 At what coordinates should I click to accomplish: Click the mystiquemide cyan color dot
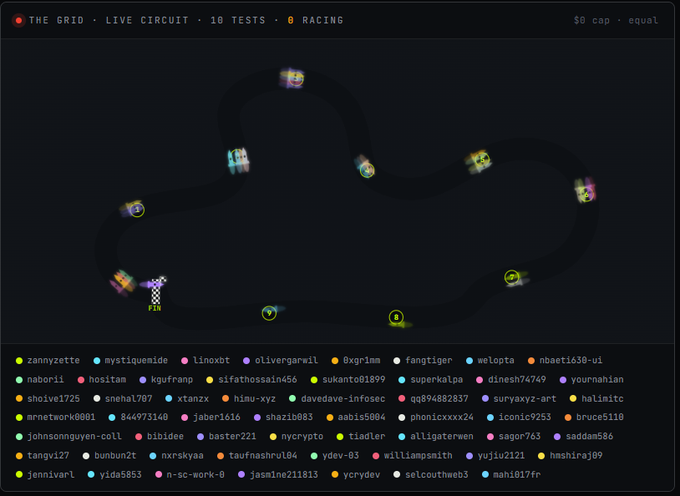pos(97,361)
